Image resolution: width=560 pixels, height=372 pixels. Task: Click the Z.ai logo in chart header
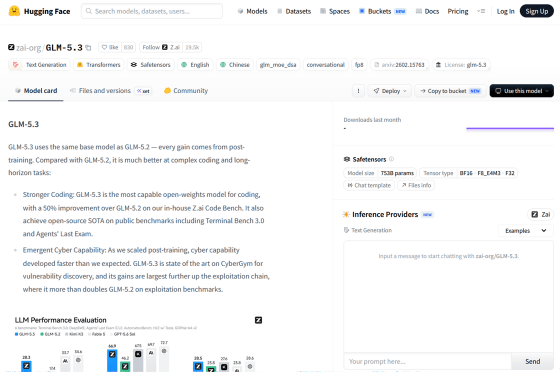coord(258,320)
